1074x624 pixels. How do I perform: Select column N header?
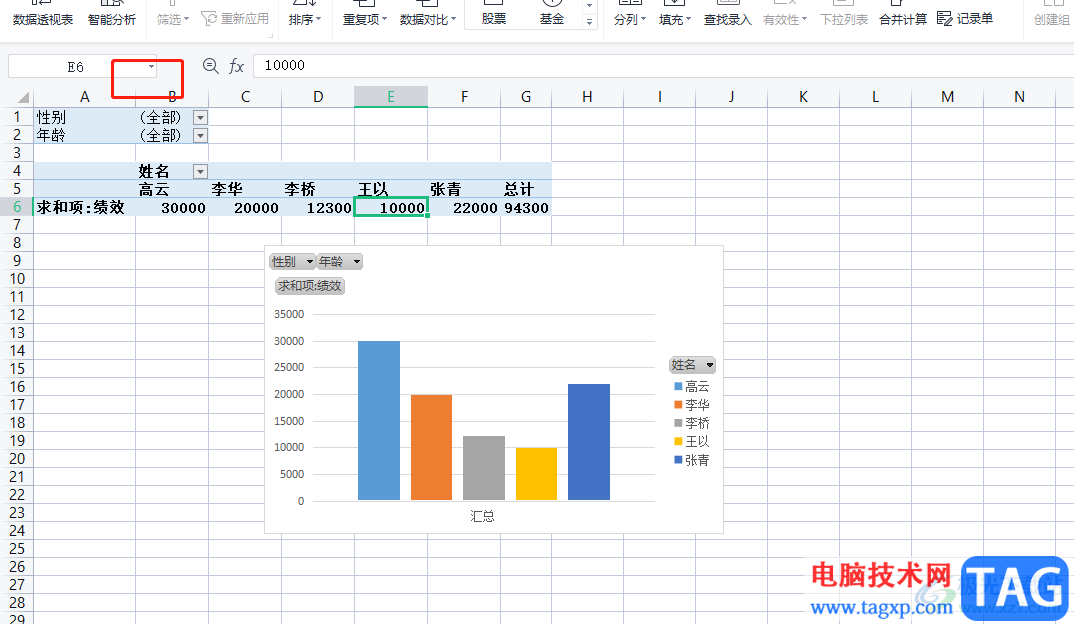(x=1019, y=97)
